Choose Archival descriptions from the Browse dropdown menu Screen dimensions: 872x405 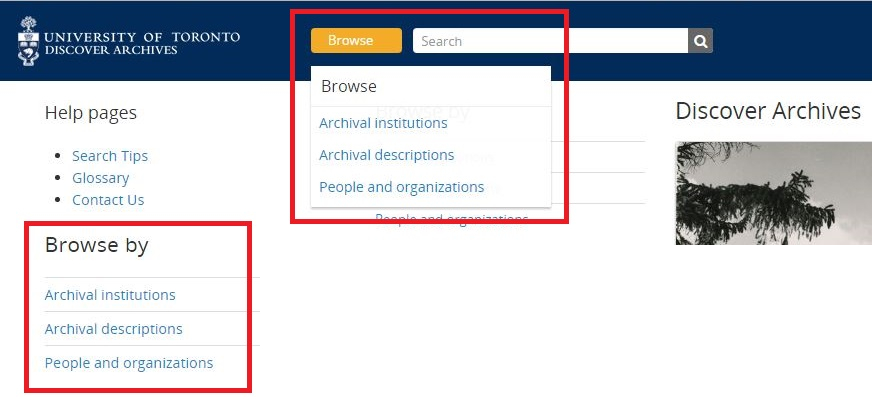point(386,155)
